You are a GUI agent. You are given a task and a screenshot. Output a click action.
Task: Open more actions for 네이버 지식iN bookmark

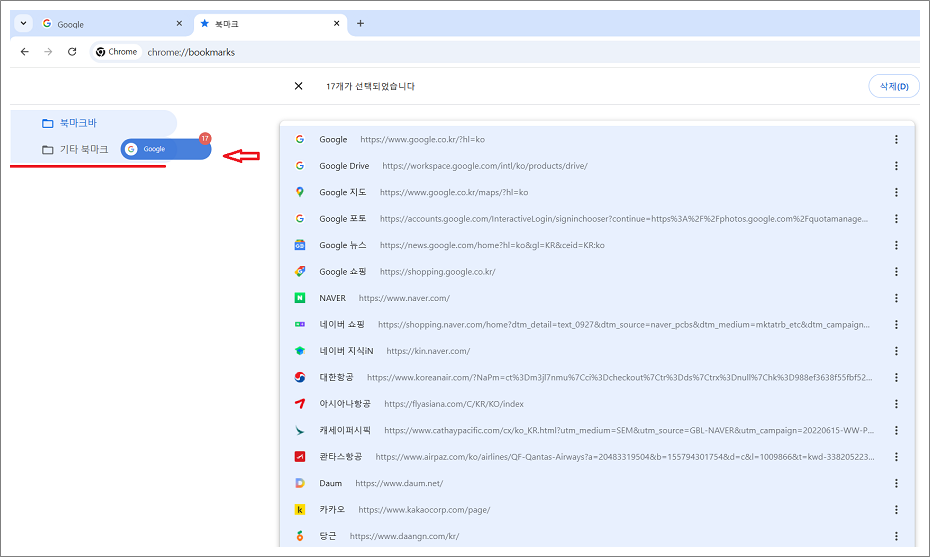[896, 351]
